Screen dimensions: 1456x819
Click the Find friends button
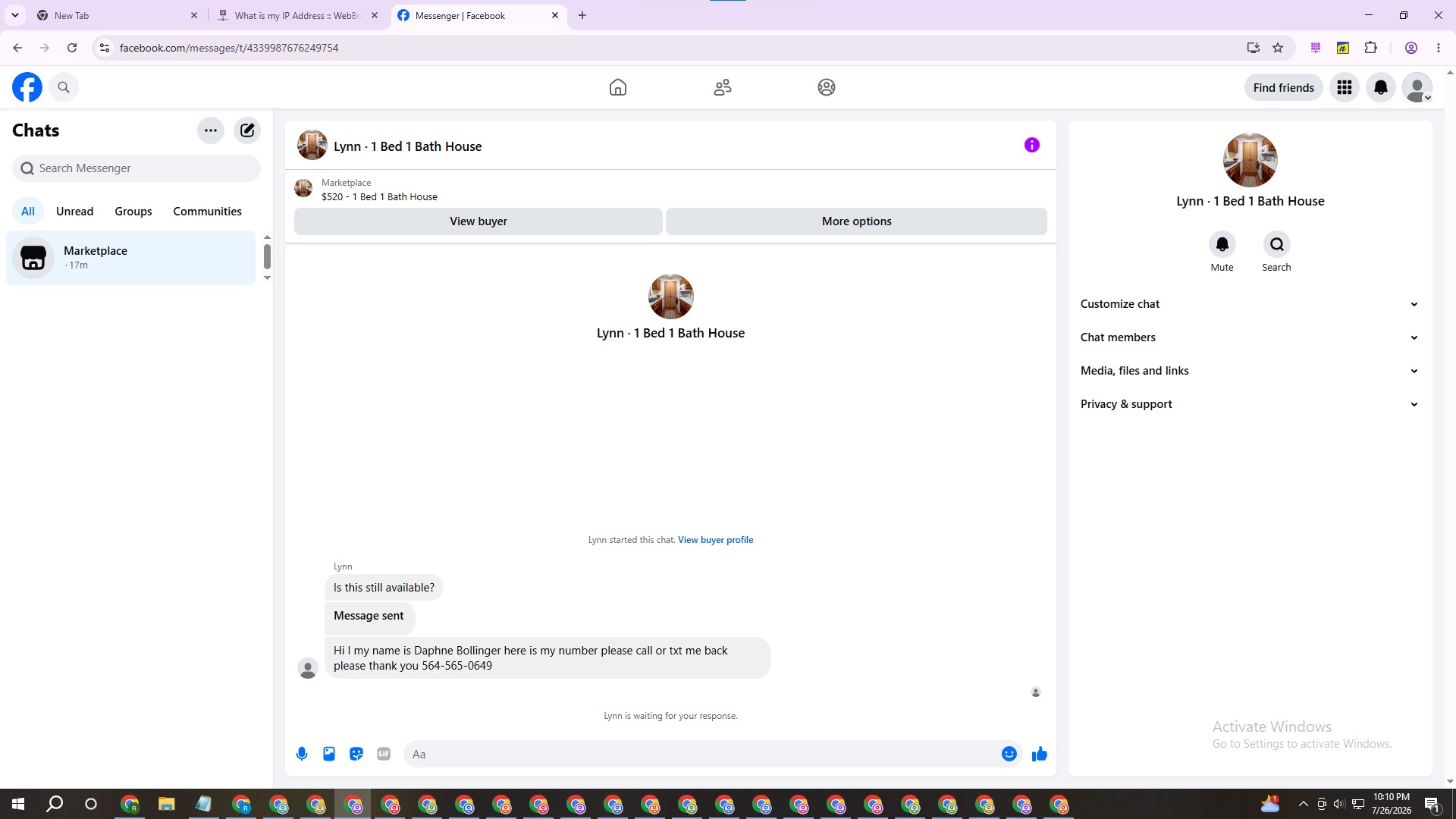[1284, 87]
